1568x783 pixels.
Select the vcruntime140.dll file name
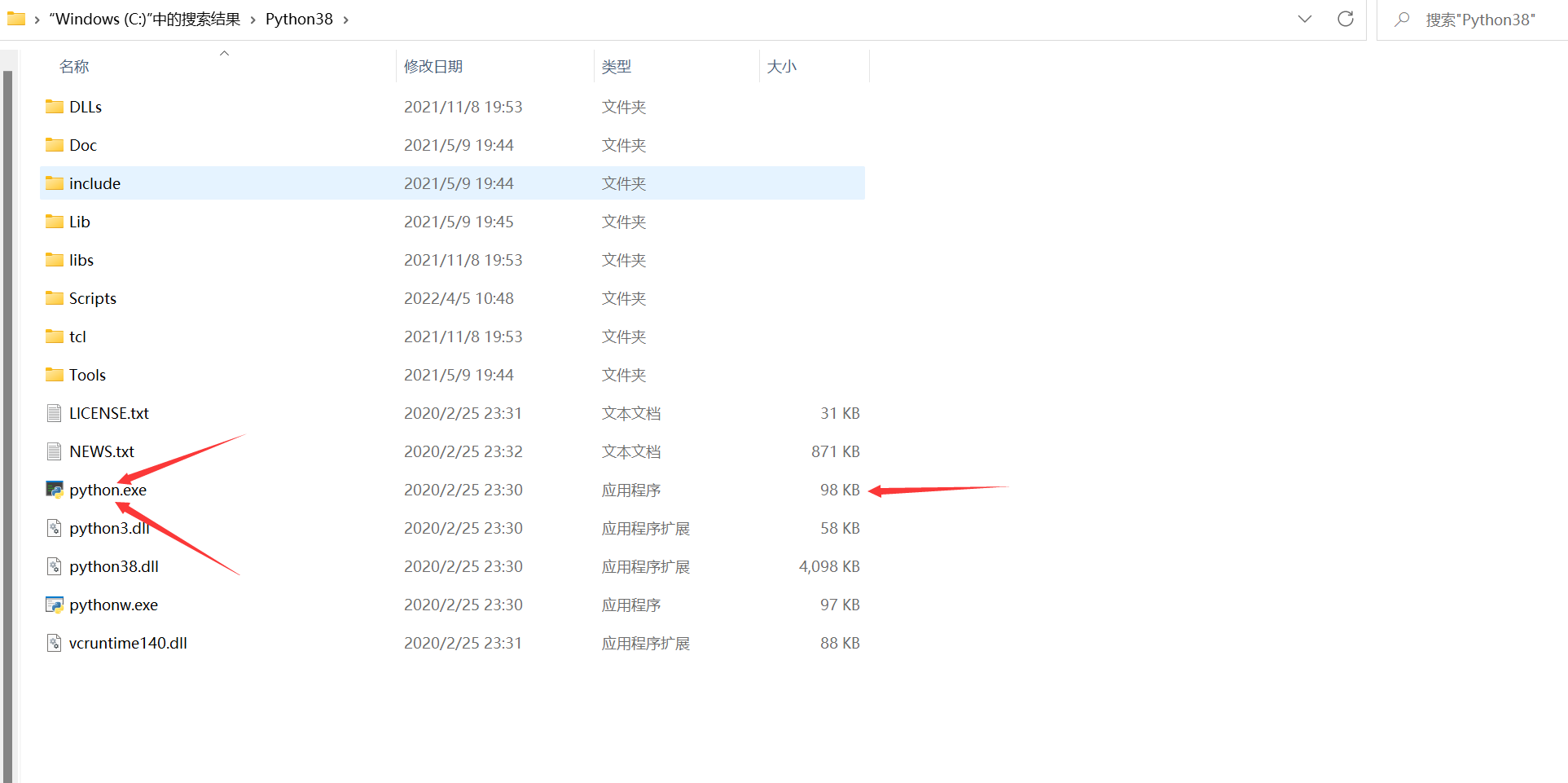(128, 643)
